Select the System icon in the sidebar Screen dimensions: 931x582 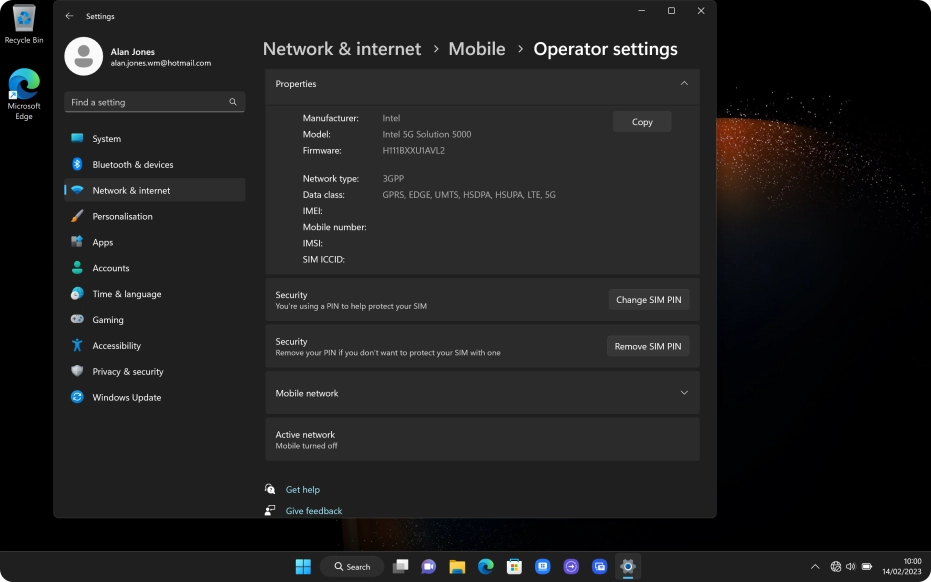[x=78, y=138]
